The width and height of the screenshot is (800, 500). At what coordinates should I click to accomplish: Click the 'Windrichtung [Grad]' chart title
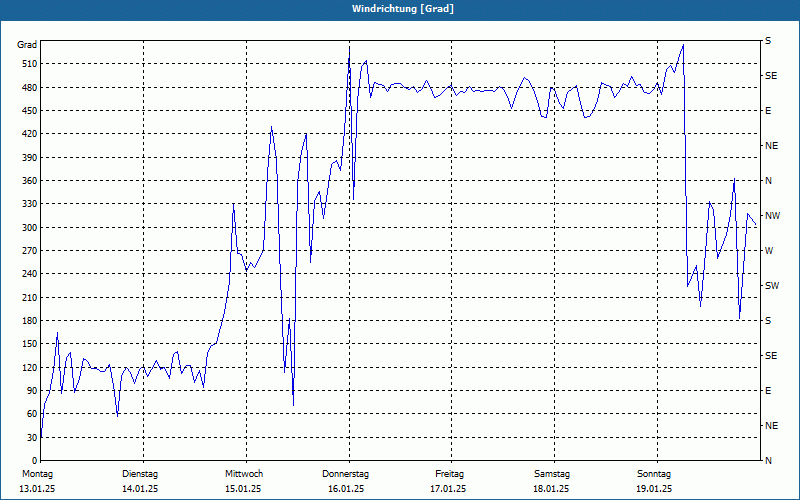click(x=403, y=9)
